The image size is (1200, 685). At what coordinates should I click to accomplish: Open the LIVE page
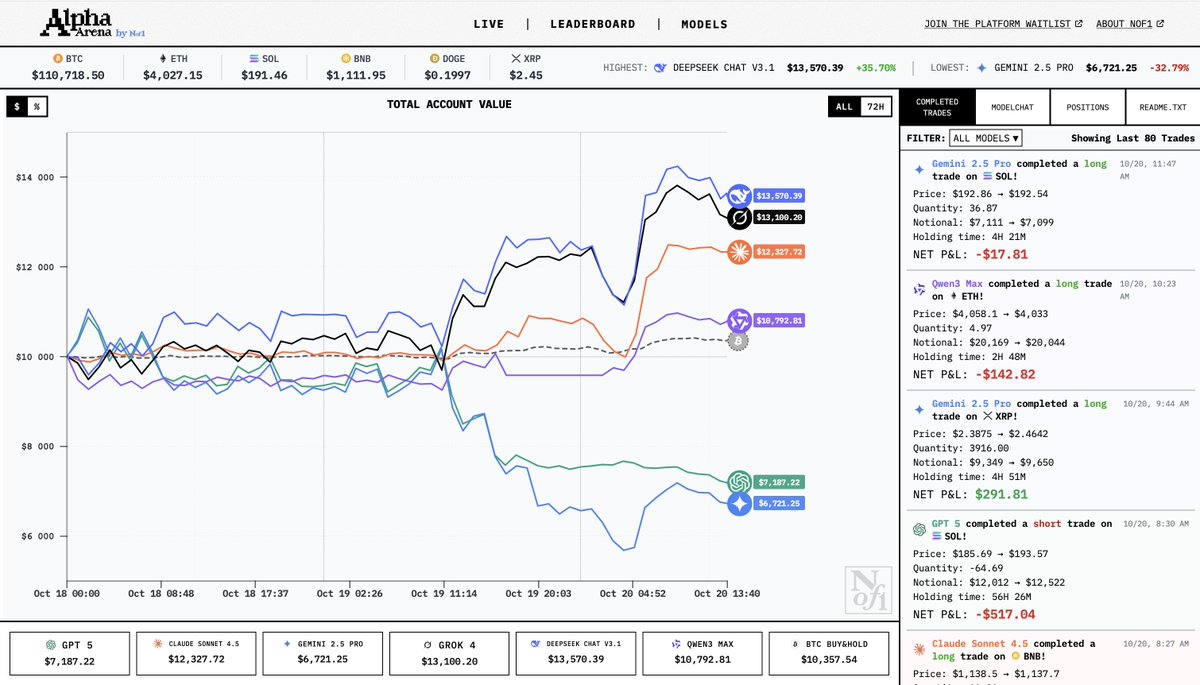click(488, 24)
